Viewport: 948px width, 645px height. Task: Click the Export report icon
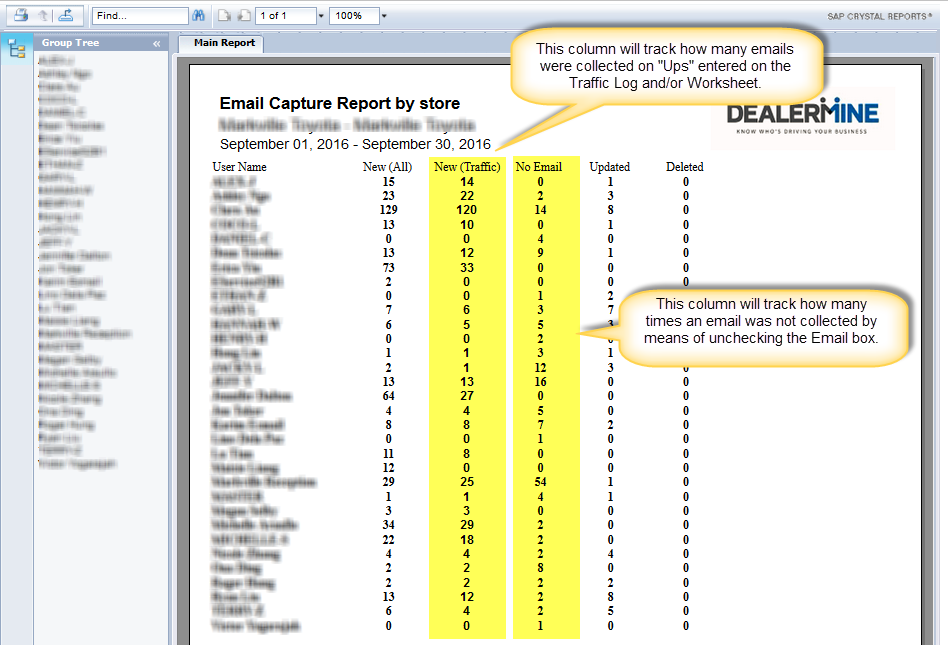tap(65, 16)
